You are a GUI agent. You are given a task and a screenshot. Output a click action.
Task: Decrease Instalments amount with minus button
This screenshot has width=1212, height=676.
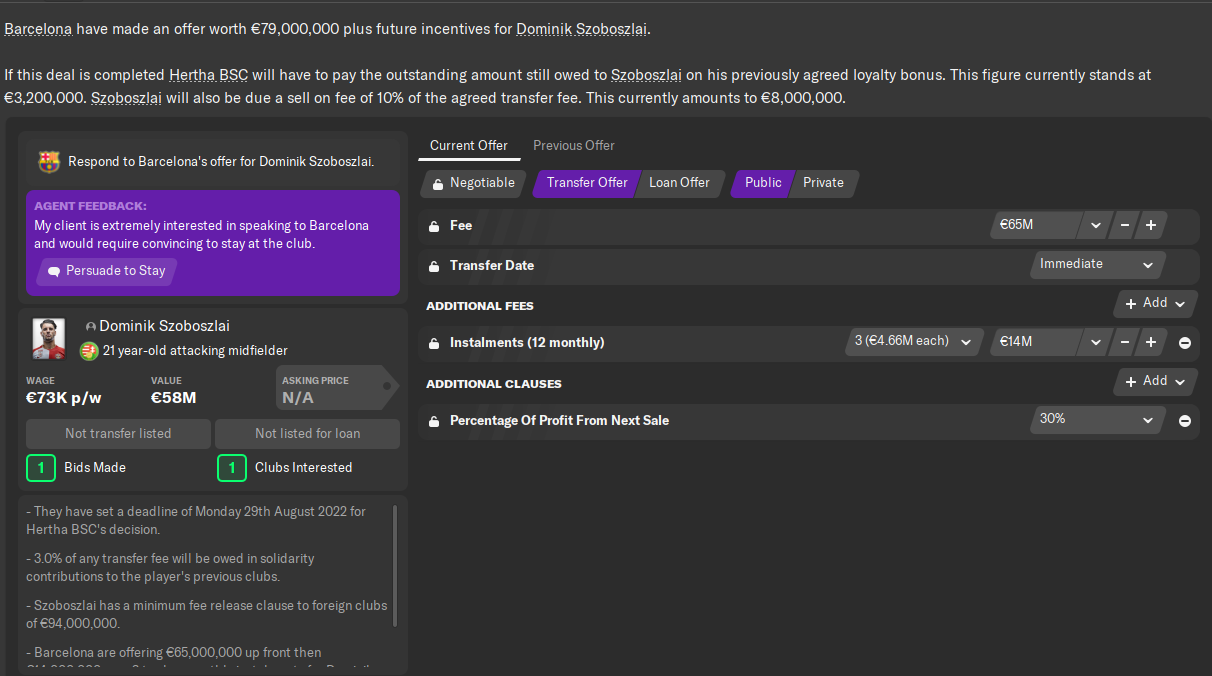[1125, 343]
